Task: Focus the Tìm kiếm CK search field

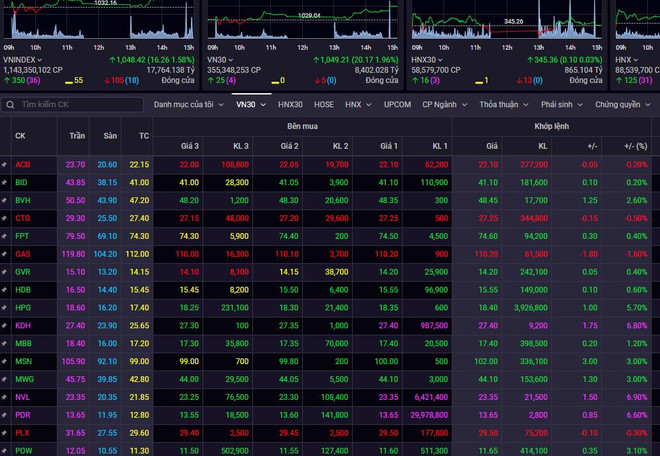Action: click(72, 104)
